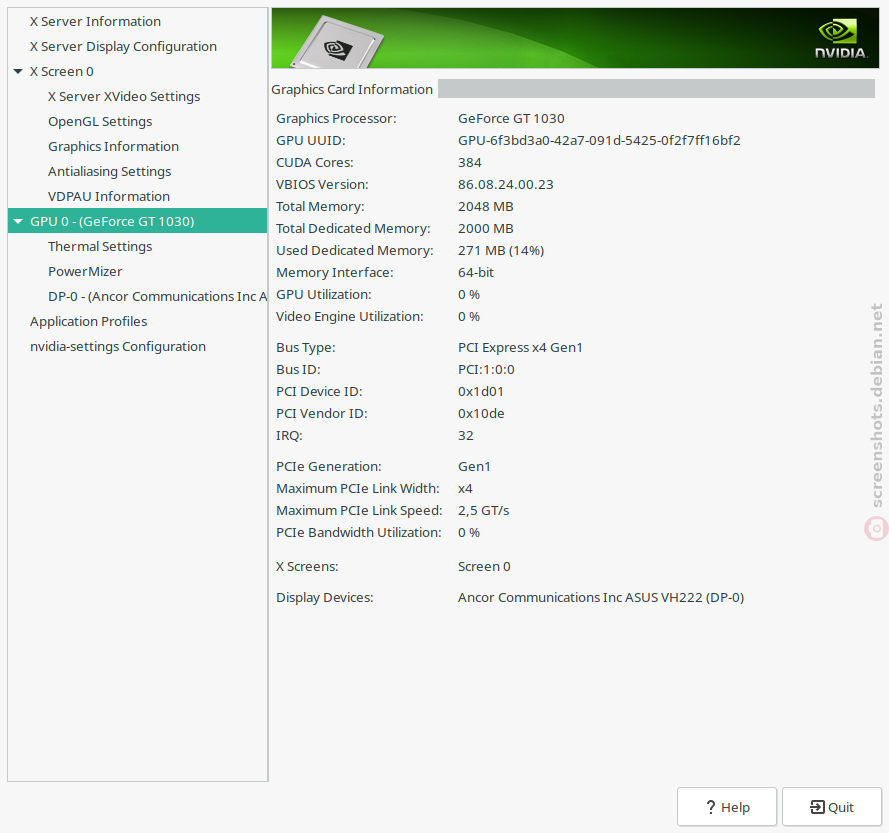Image resolution: width=889 pixels, height=833 pixels.
Task: Open PowerMizer settings
Action: pyautogui.click(x=85, y=271)
